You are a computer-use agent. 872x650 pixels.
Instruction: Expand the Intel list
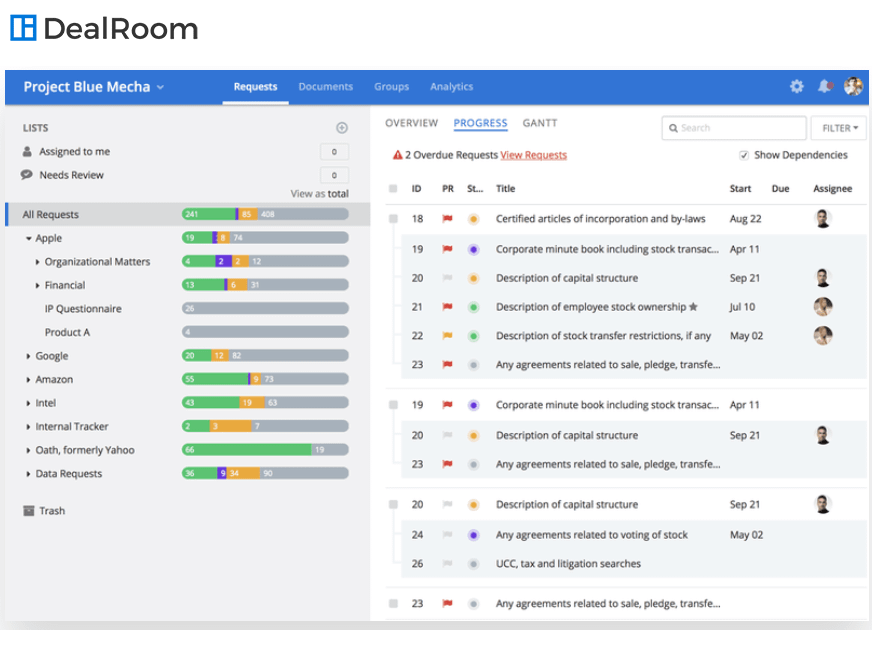28,403
